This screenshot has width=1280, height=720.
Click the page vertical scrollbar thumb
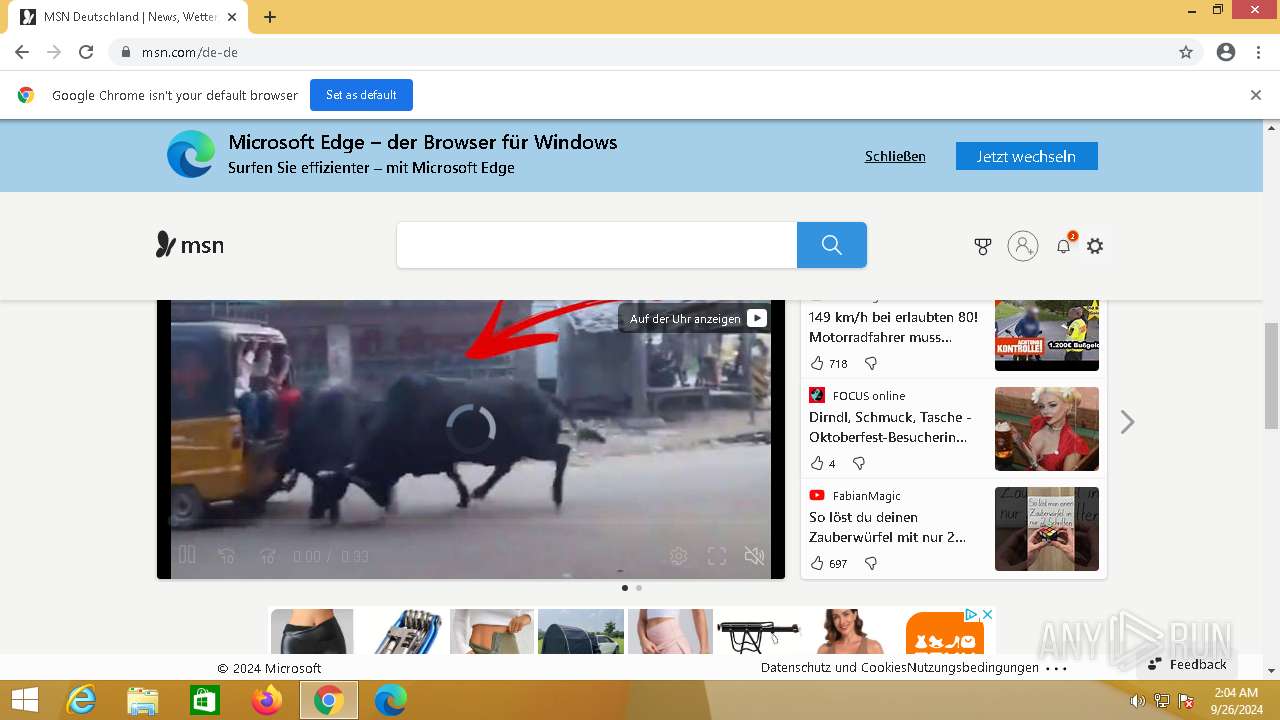pyautogui.click(x=1271, y=376)
